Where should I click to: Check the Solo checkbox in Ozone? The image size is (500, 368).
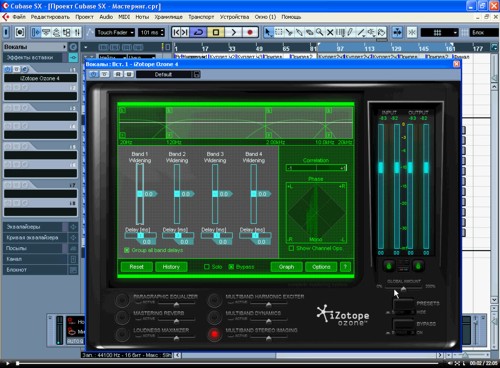point(207,267)
